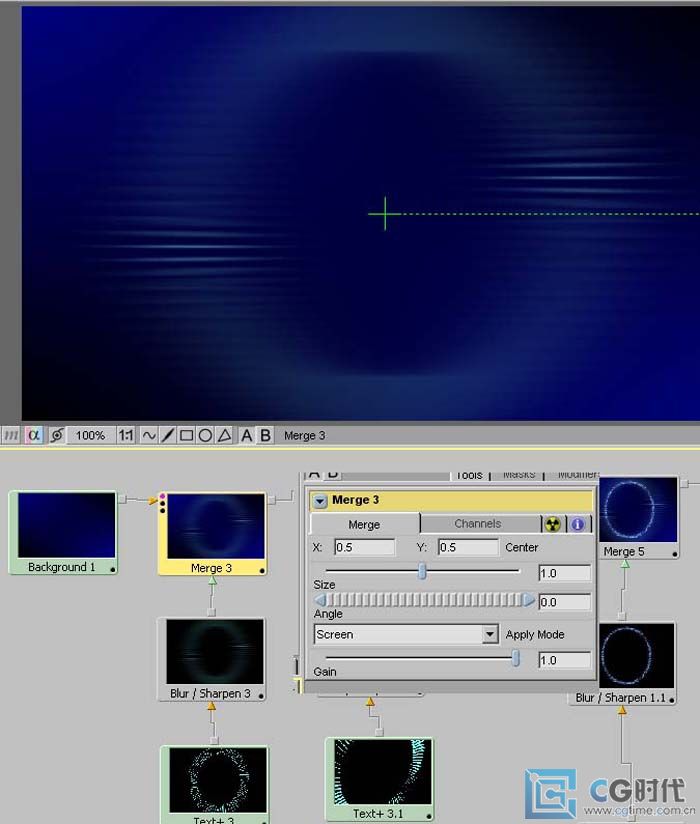The width and height of the screenshot is (700, 824).
Task: Click the view dot on Merge 5 node
Action: click(x=674, y=554)
